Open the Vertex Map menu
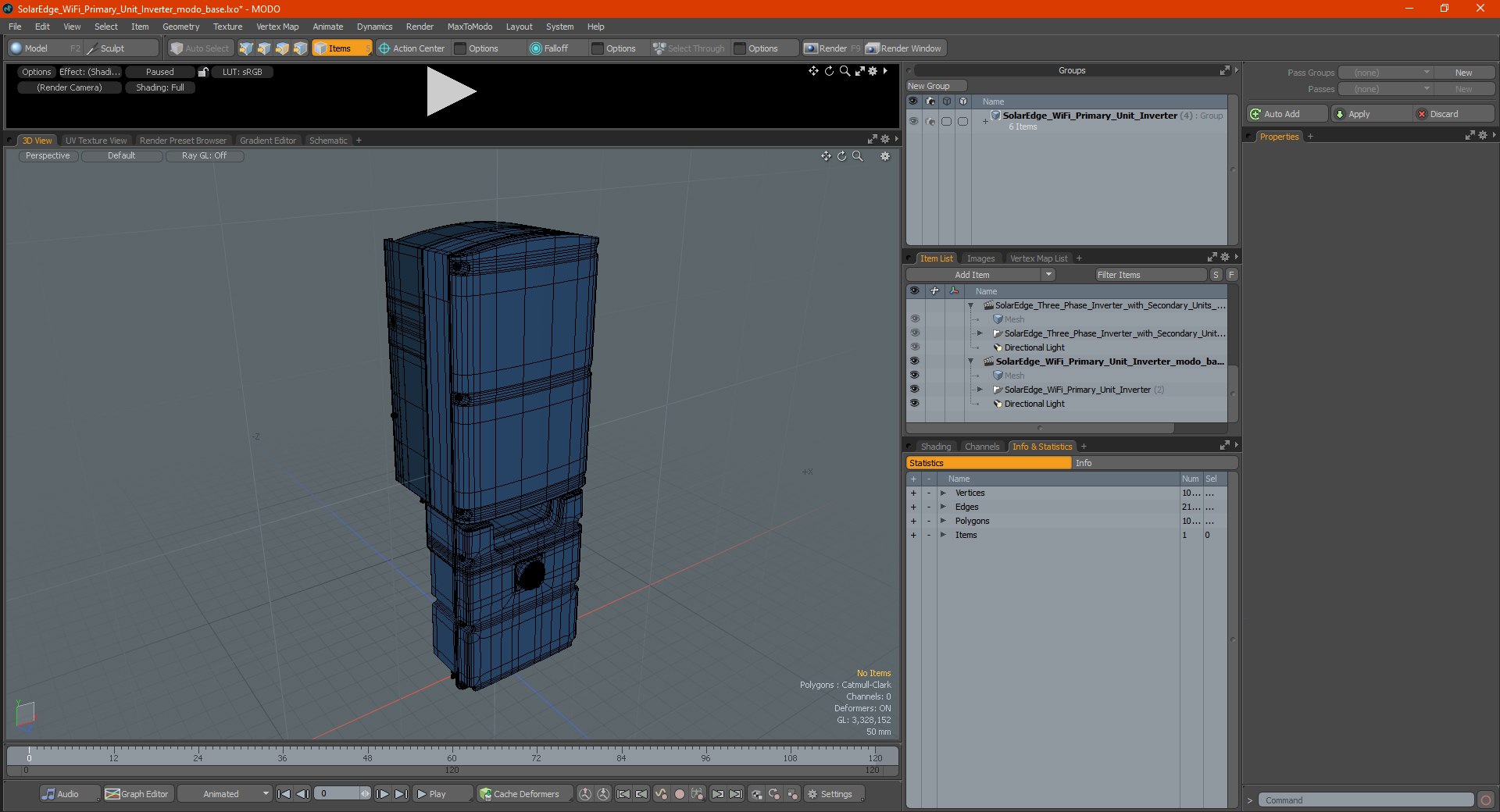 [x=277, y=27]
